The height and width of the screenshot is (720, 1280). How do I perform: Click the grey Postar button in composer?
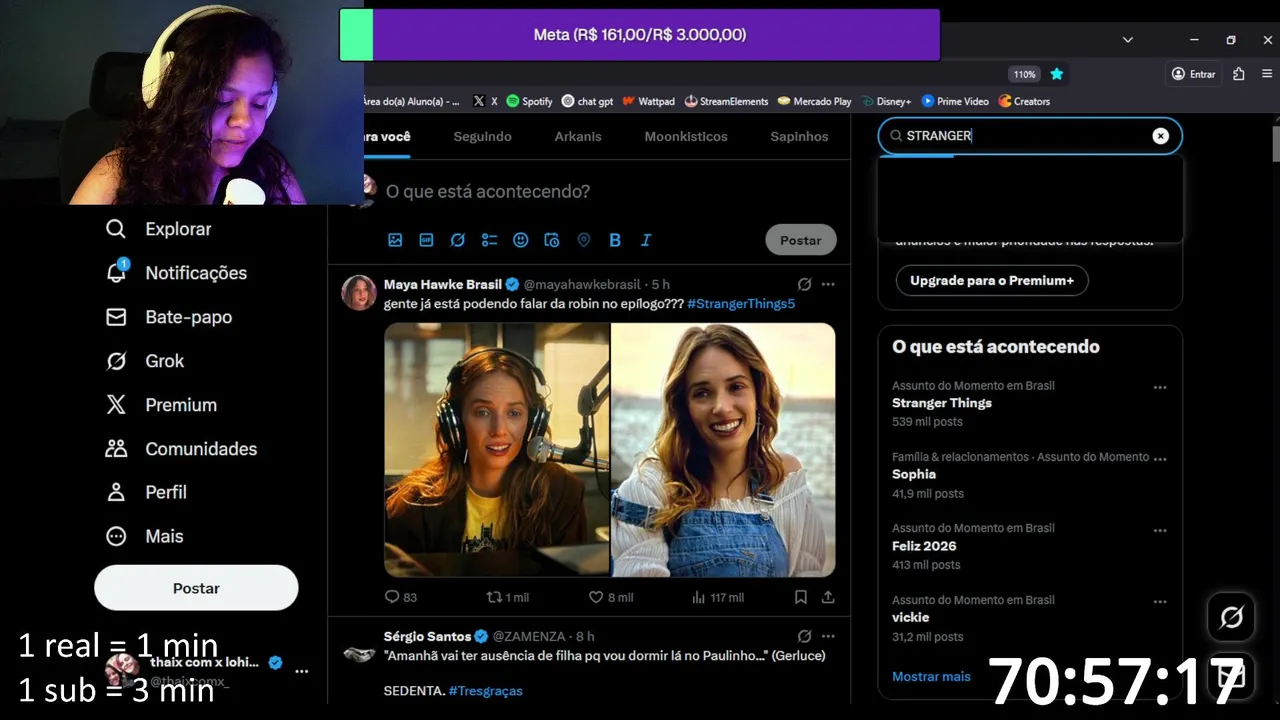(x=801, y=240)
